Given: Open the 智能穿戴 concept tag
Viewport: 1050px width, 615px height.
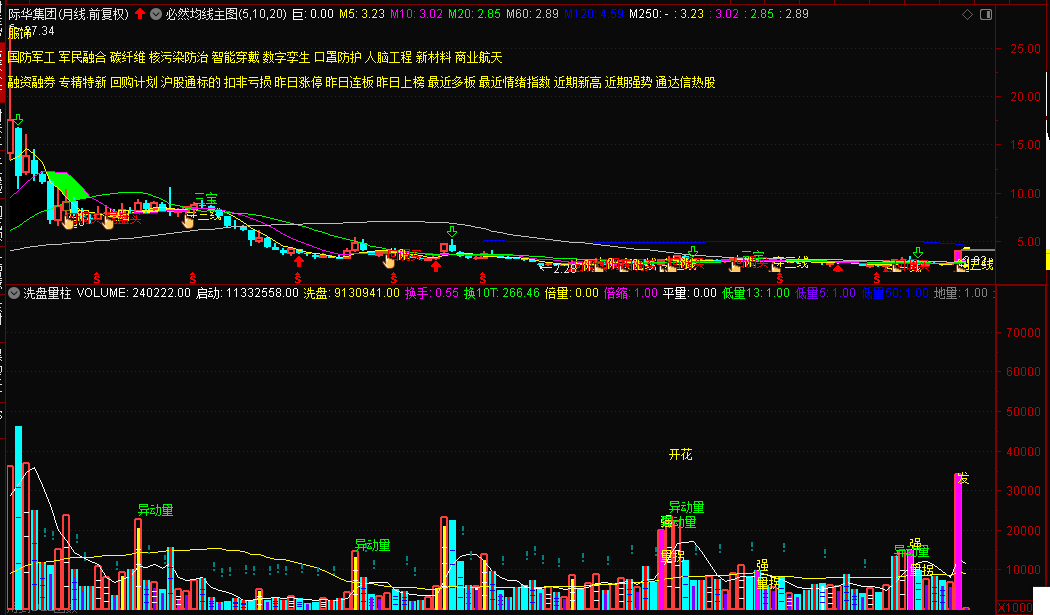Looking at the screenshot, I should [x=236, y=58].
